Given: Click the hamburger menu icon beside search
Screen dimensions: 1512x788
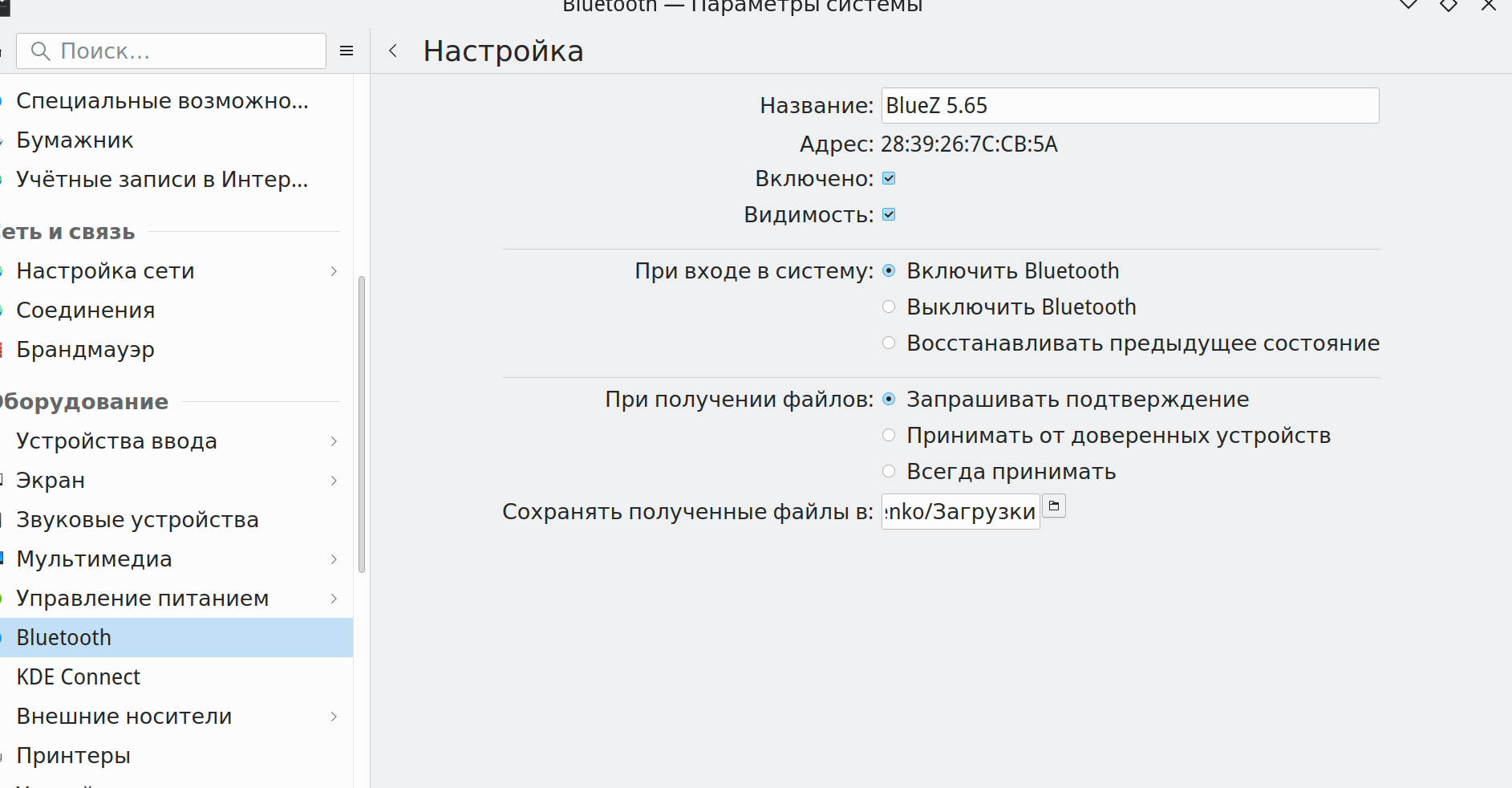Looking at the screenshot, I should (347, 51).
